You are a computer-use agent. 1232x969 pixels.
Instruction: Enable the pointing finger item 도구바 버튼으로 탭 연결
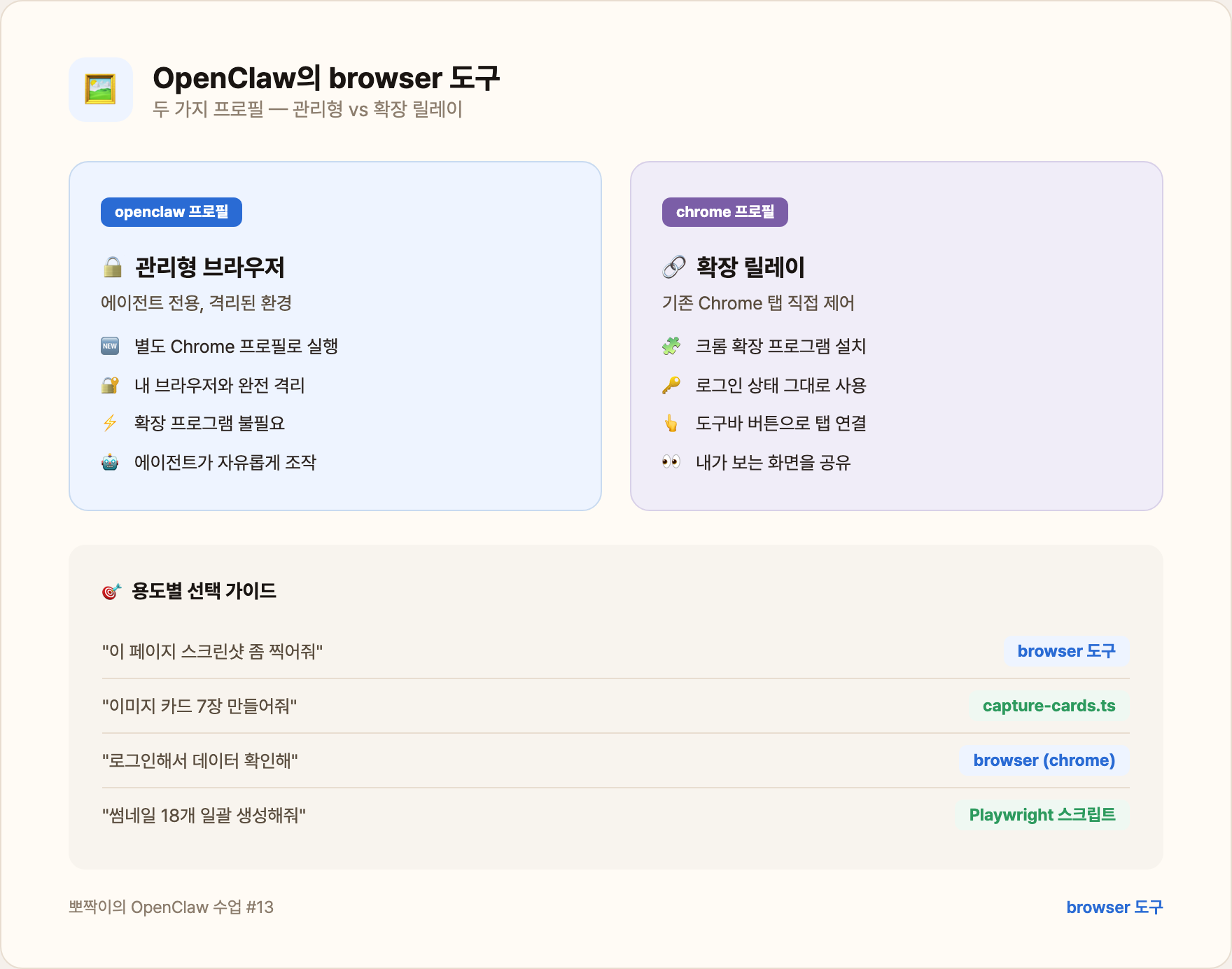(x=672, y=423)
